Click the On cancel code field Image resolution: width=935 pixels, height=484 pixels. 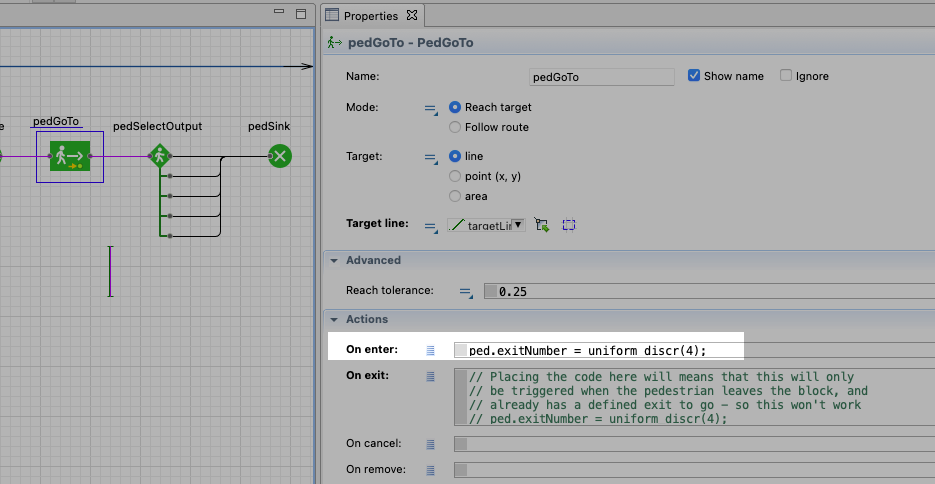(694, 444)
